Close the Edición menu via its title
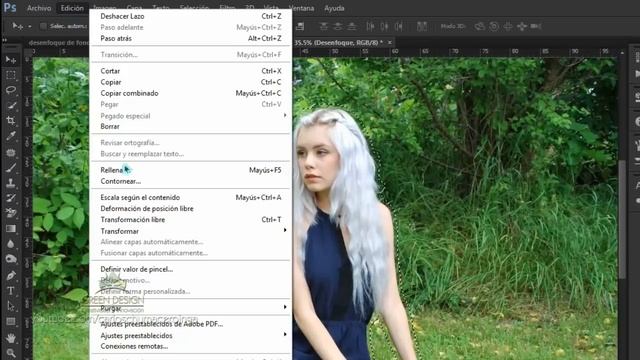 [72, 8]
